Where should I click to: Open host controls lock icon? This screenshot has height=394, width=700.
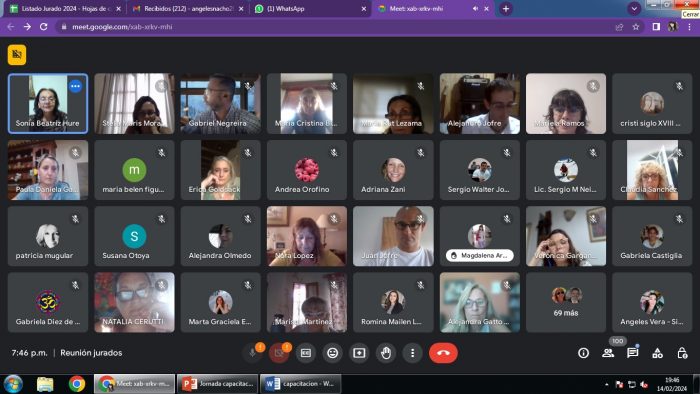tap(682, 353)
